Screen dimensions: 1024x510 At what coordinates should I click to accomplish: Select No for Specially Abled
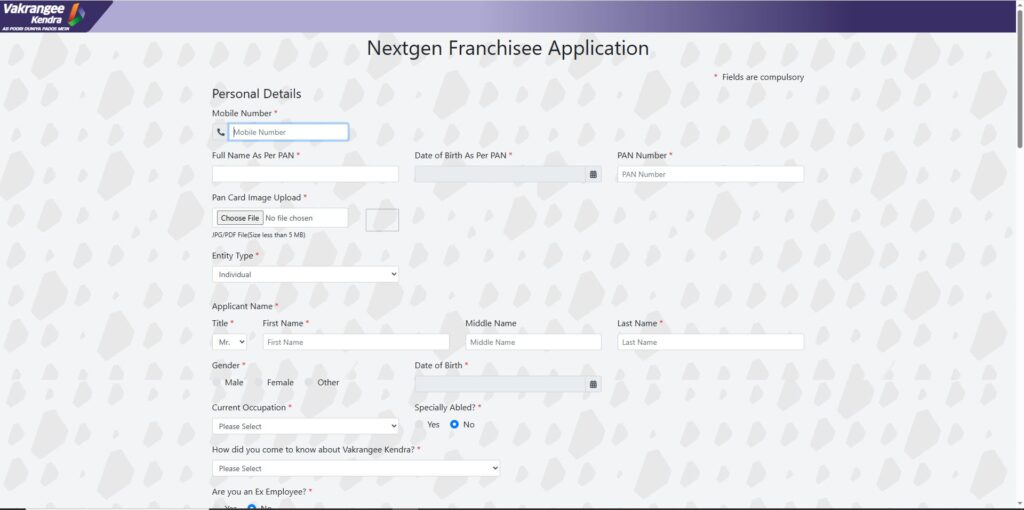click(x=455, y=424)
